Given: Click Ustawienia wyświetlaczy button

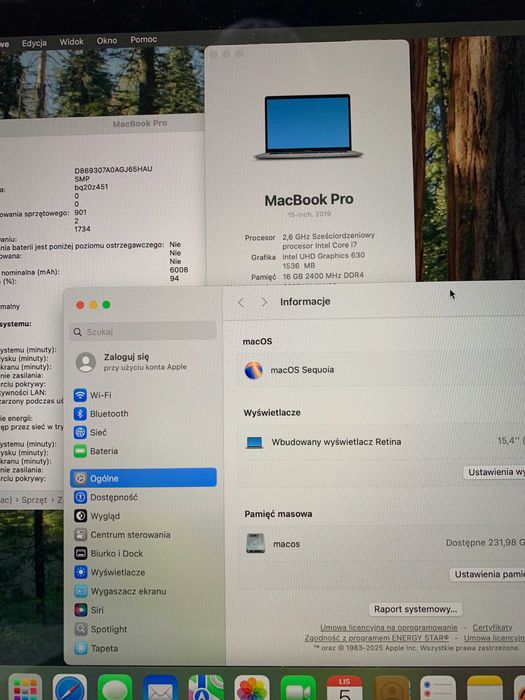Looking at the screenshot, I should [x=494, y=472].
